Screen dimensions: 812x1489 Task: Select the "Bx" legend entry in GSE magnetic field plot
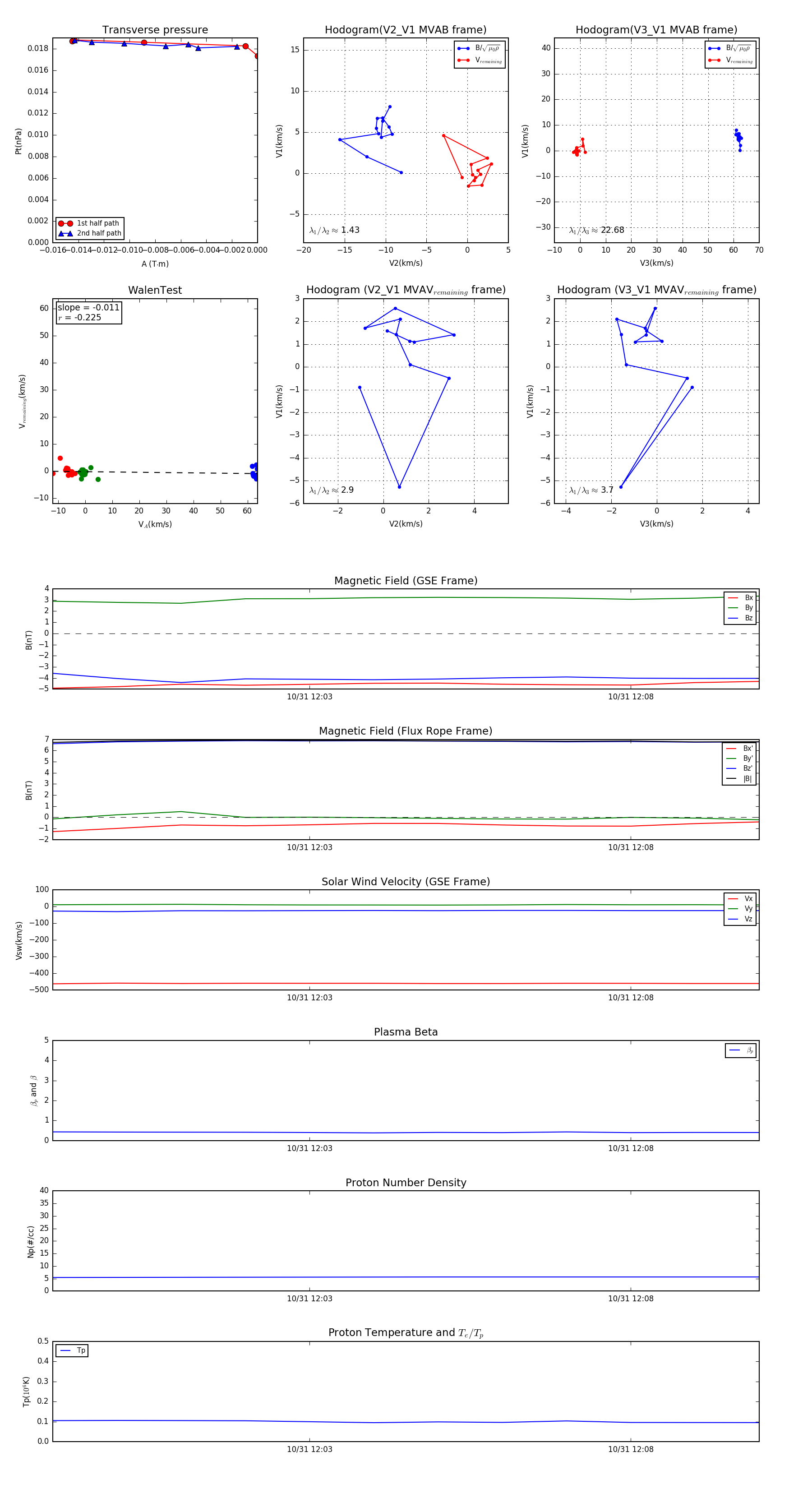(741, 598)
